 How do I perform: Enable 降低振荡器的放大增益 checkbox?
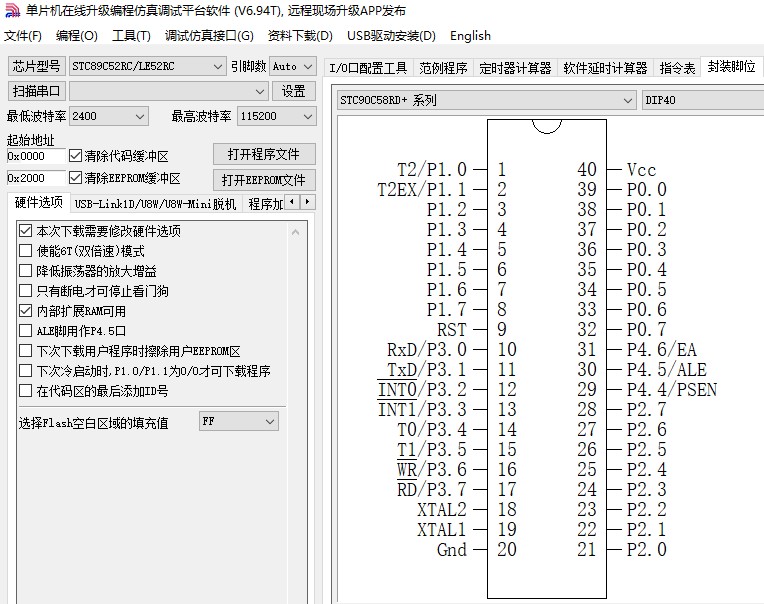pos(25,271)
